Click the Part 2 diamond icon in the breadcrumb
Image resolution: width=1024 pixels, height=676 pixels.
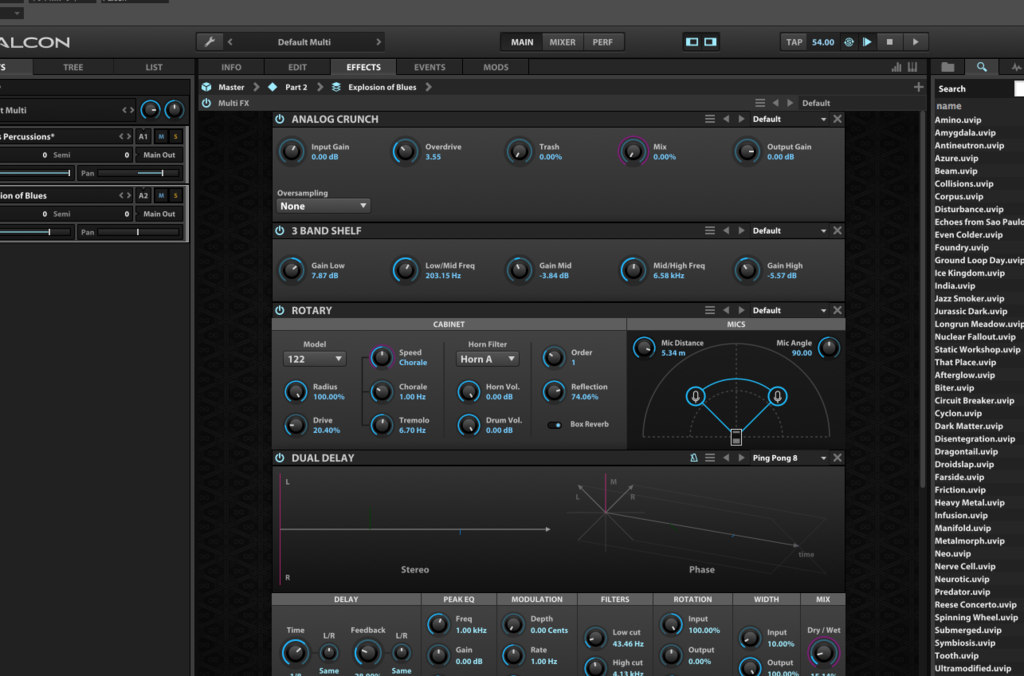point(272,87)
